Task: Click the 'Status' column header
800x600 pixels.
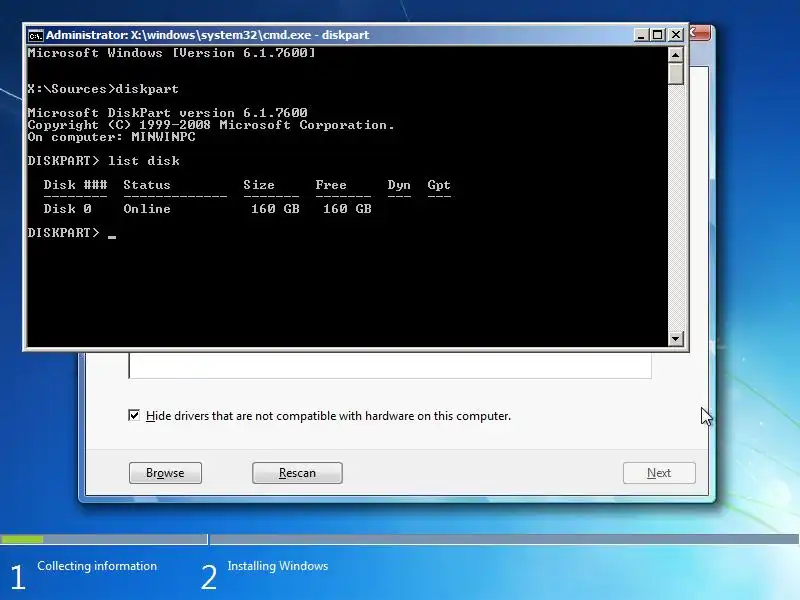Action: point(147,185)
